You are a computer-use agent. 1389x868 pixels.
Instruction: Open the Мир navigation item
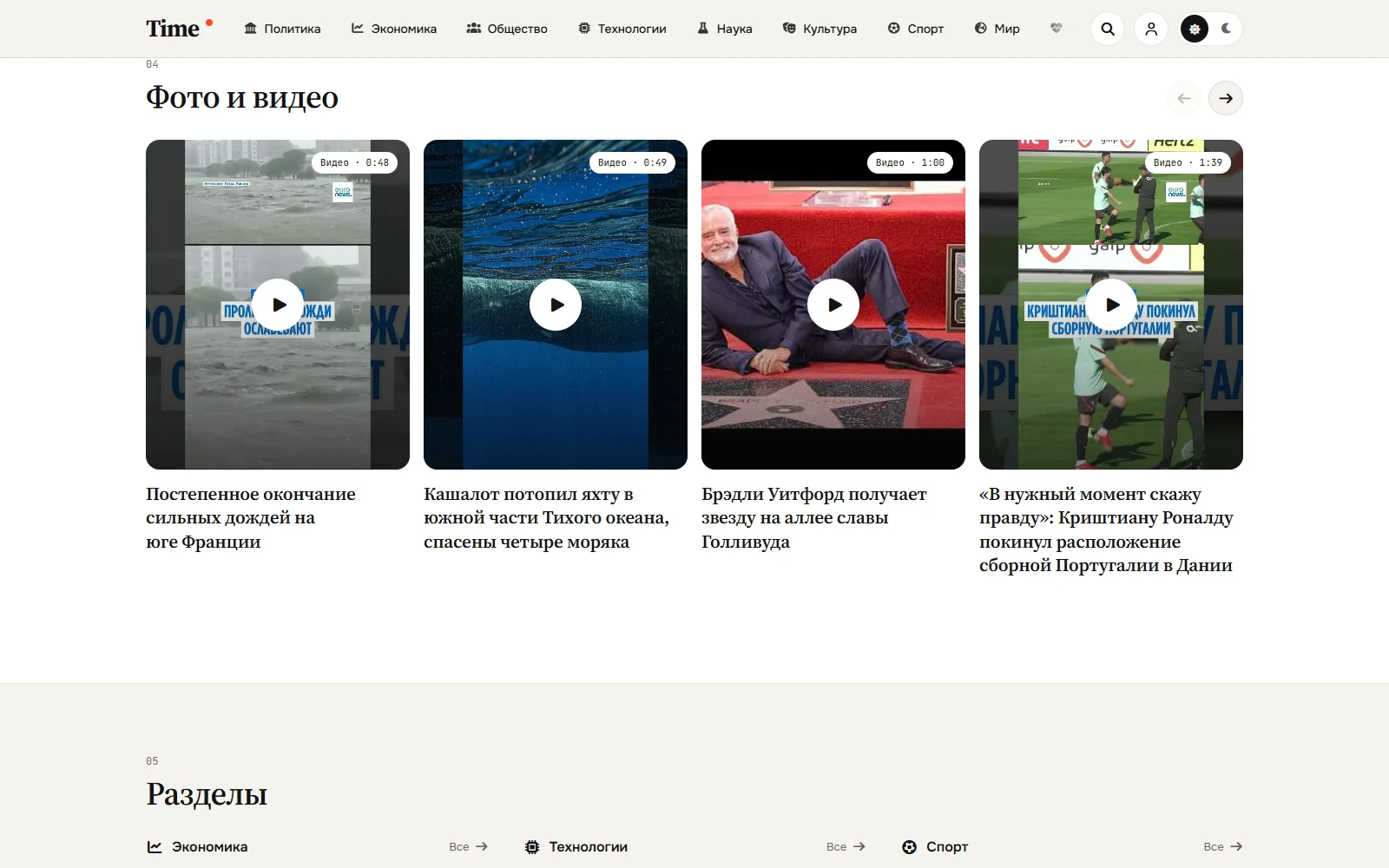tap(997, 29)
